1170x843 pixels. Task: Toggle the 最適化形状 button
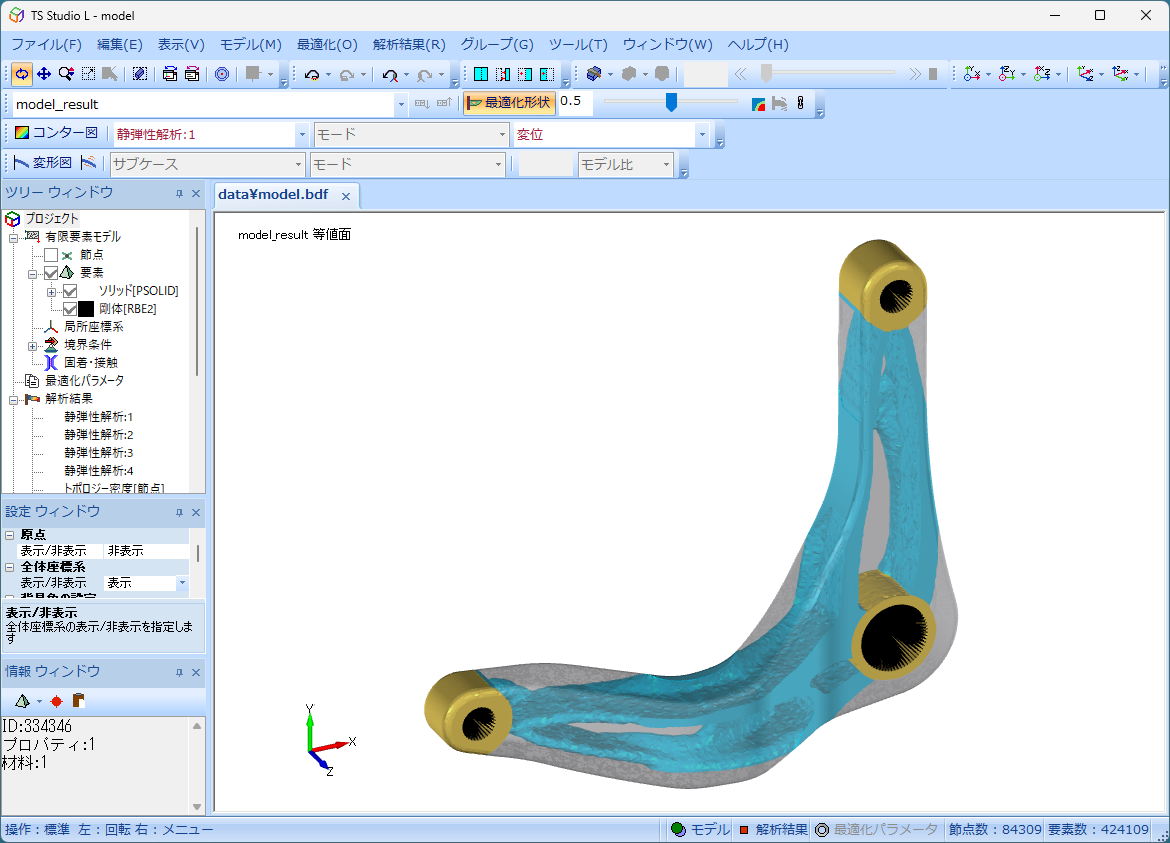point(509,103)
